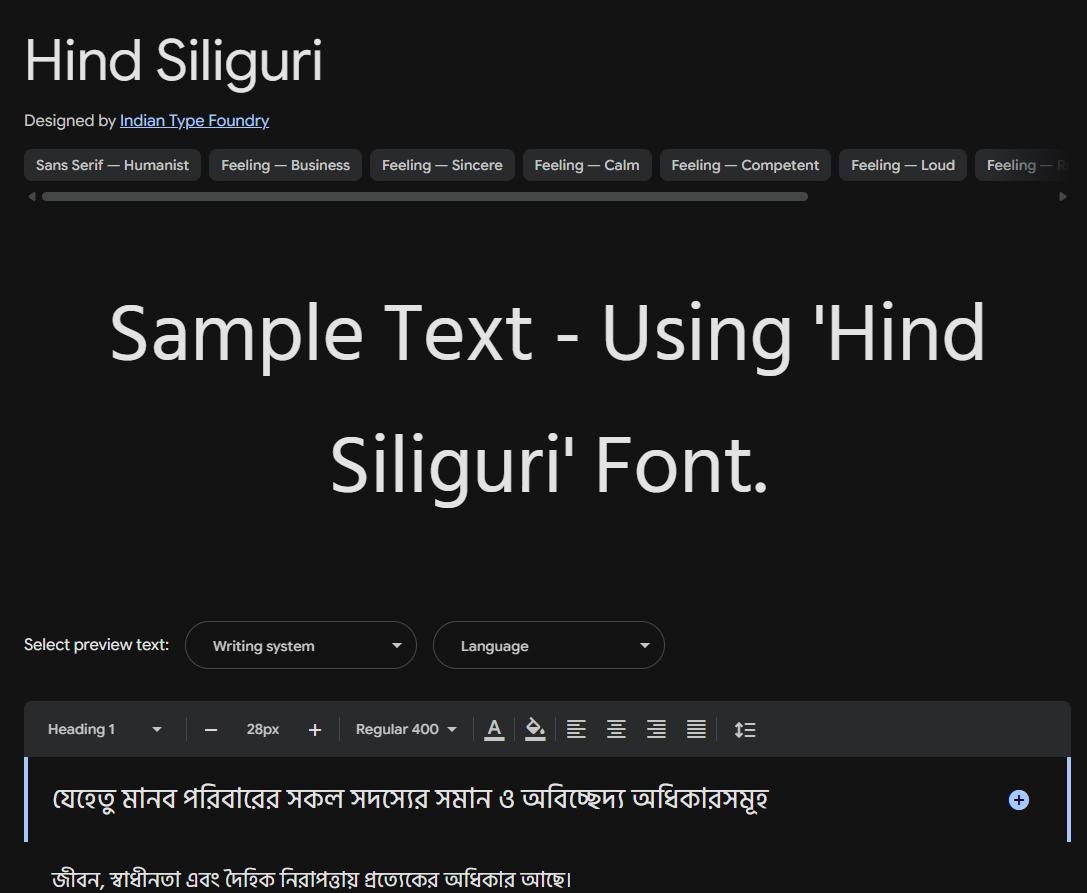1087x893 pixels.
Task: Click the second Bengali paragraph preview line
Action: point(311,879)
